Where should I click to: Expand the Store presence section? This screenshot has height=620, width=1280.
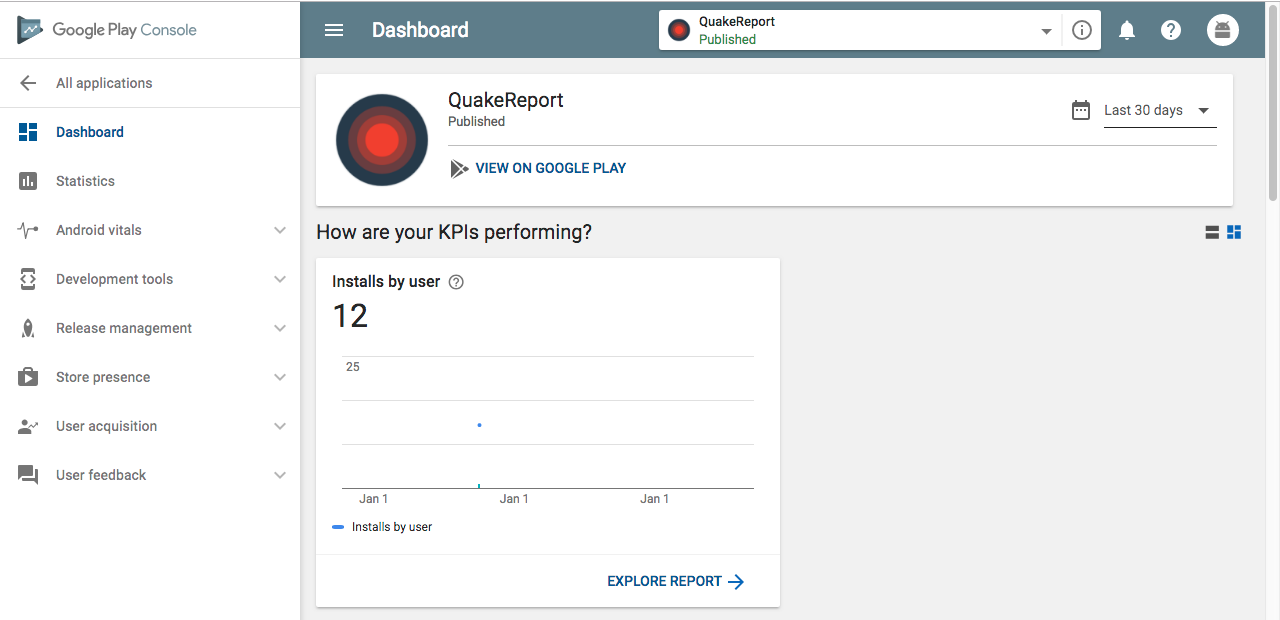click(280, 377)
